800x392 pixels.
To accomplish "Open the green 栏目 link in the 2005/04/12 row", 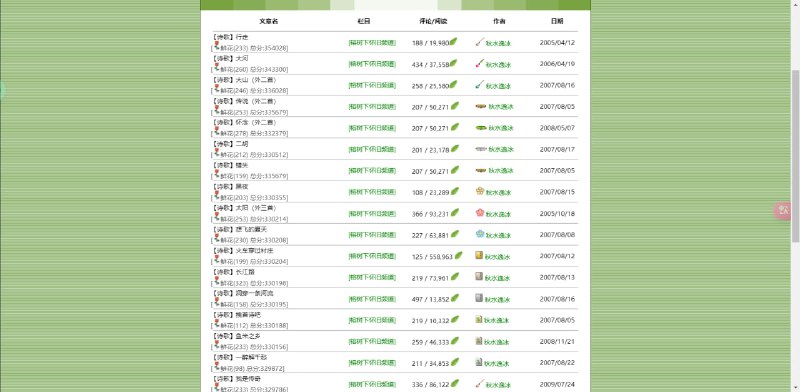I will point(372,43).
